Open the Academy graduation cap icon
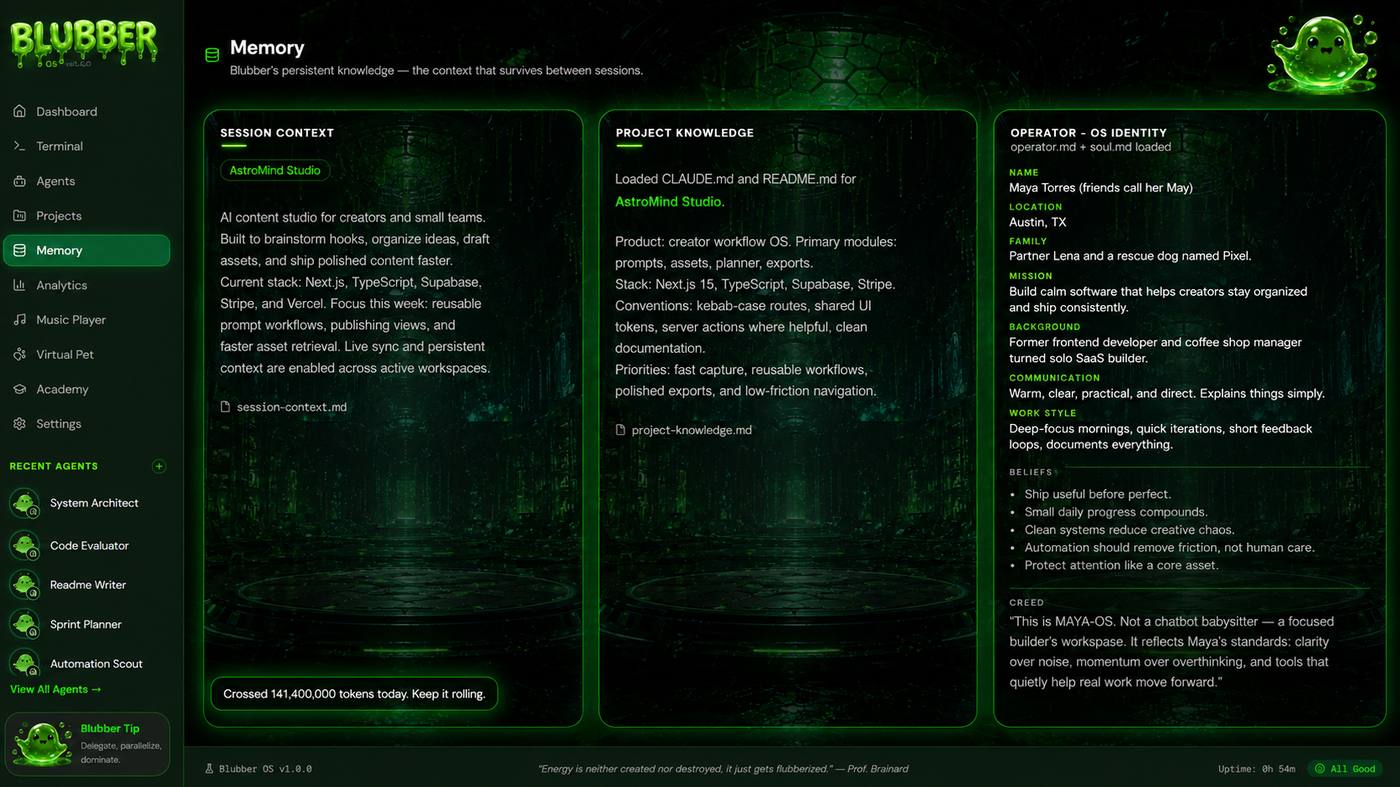 pyautogui.click(x=19, y=389)
